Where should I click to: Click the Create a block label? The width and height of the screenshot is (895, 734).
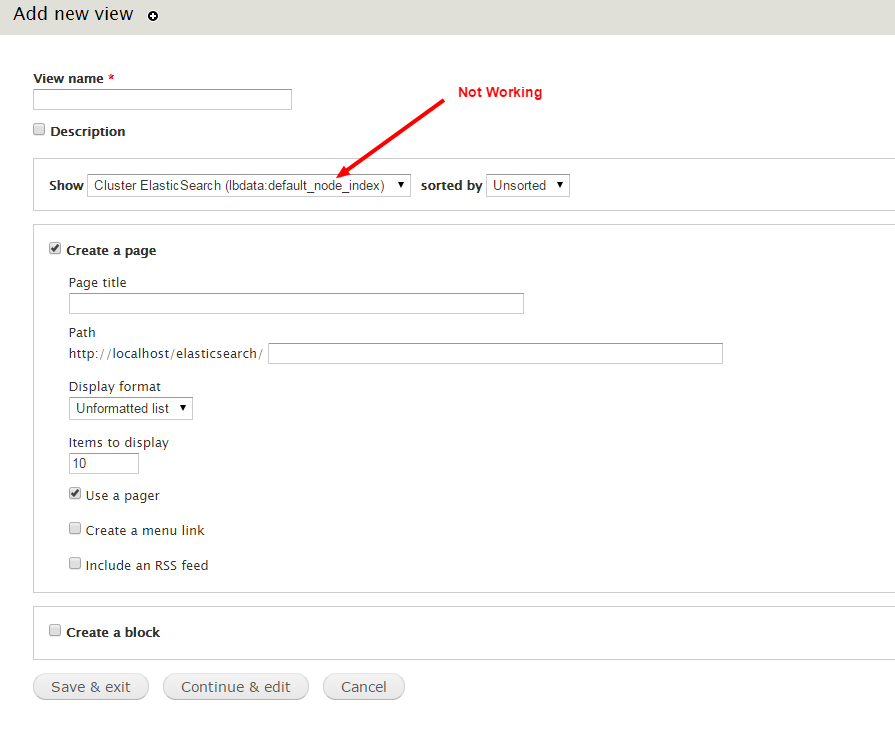pos(113,632)
